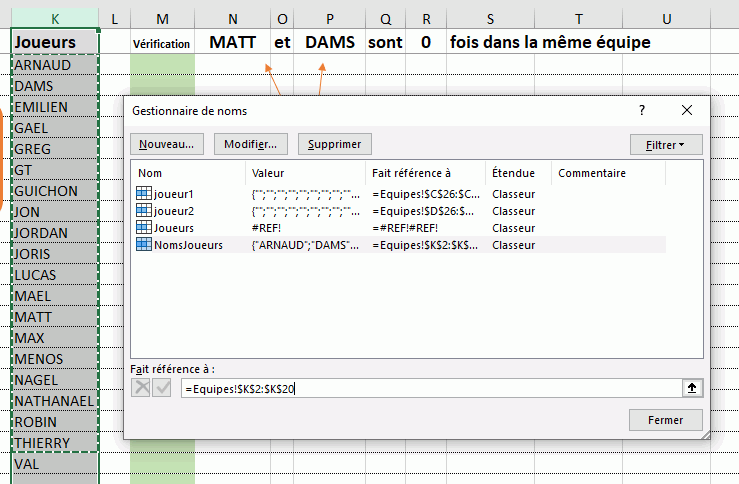
Task: Click the Supprimer button
Action: point(335,144)
